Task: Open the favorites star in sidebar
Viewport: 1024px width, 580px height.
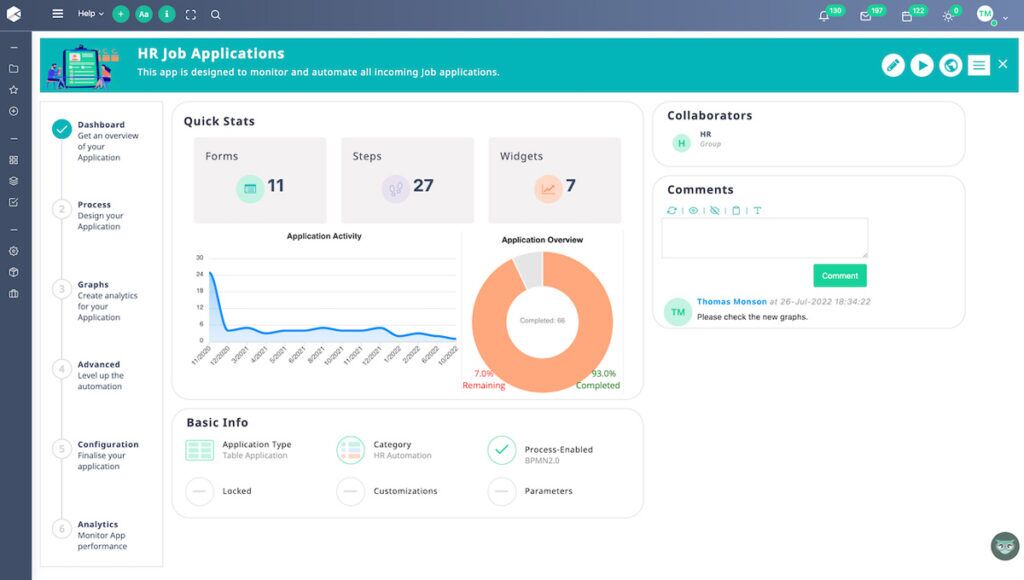Action: click(x=14, y=89)
